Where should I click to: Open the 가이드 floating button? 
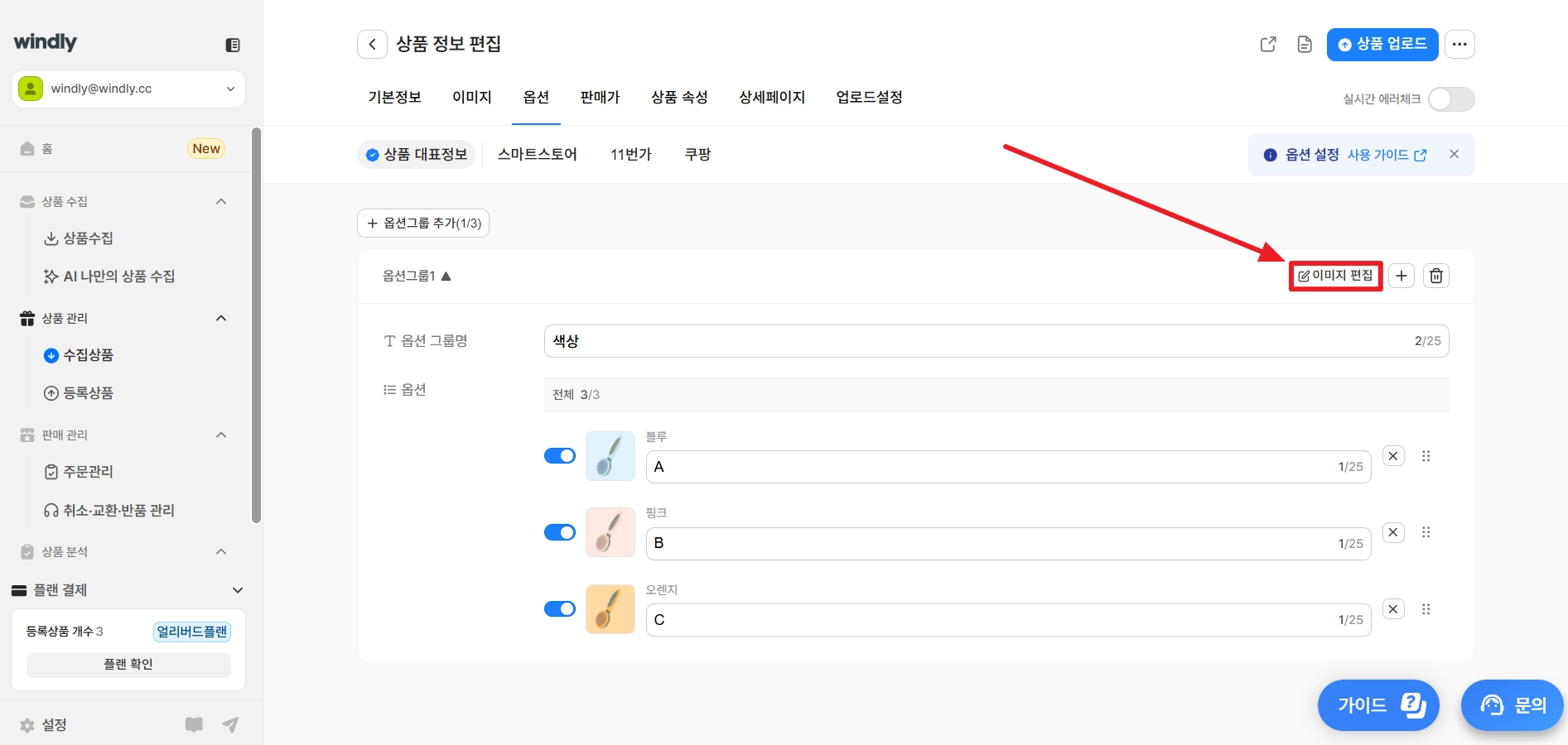point(1378,705)
